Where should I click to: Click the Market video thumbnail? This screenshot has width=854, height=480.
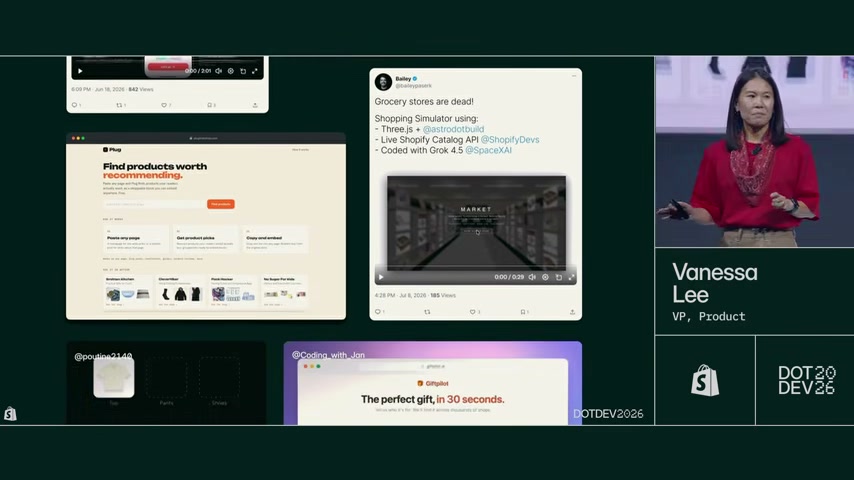476,222
